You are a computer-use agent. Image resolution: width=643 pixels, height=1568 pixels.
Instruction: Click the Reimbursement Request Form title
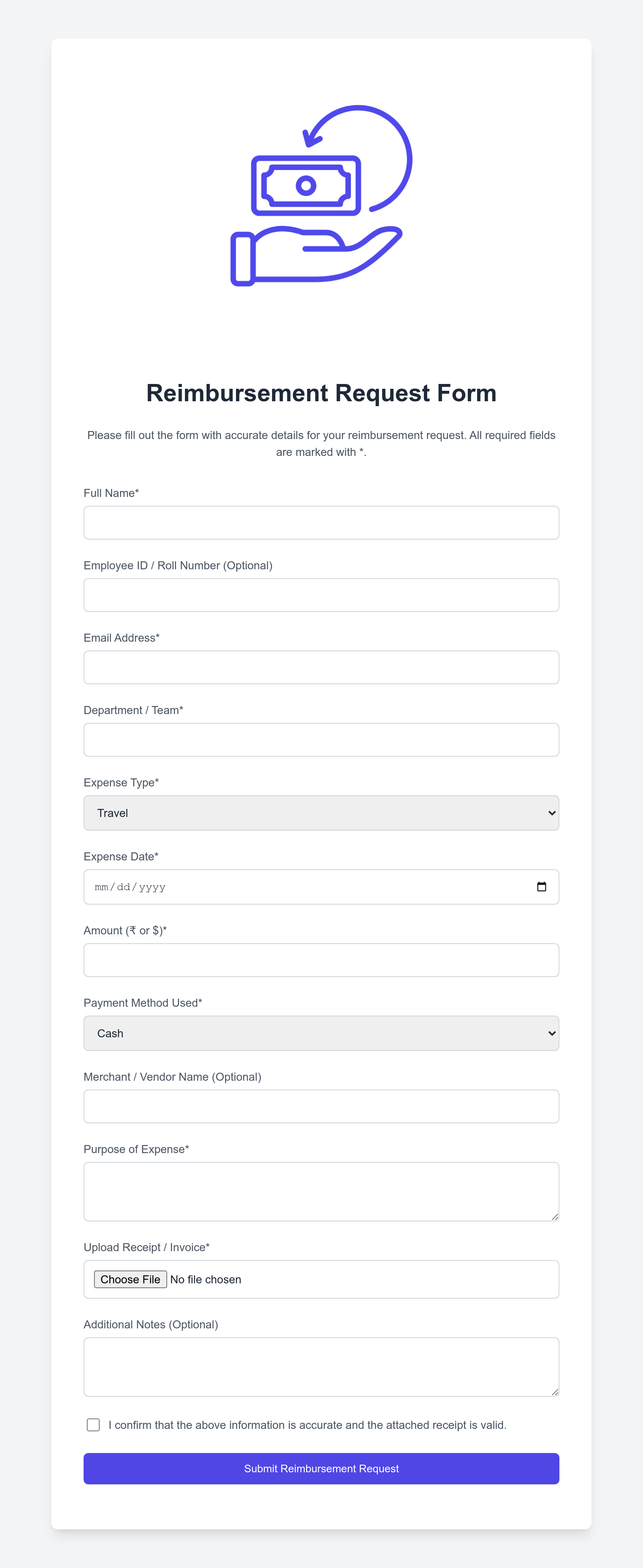(x=321, y=393)
